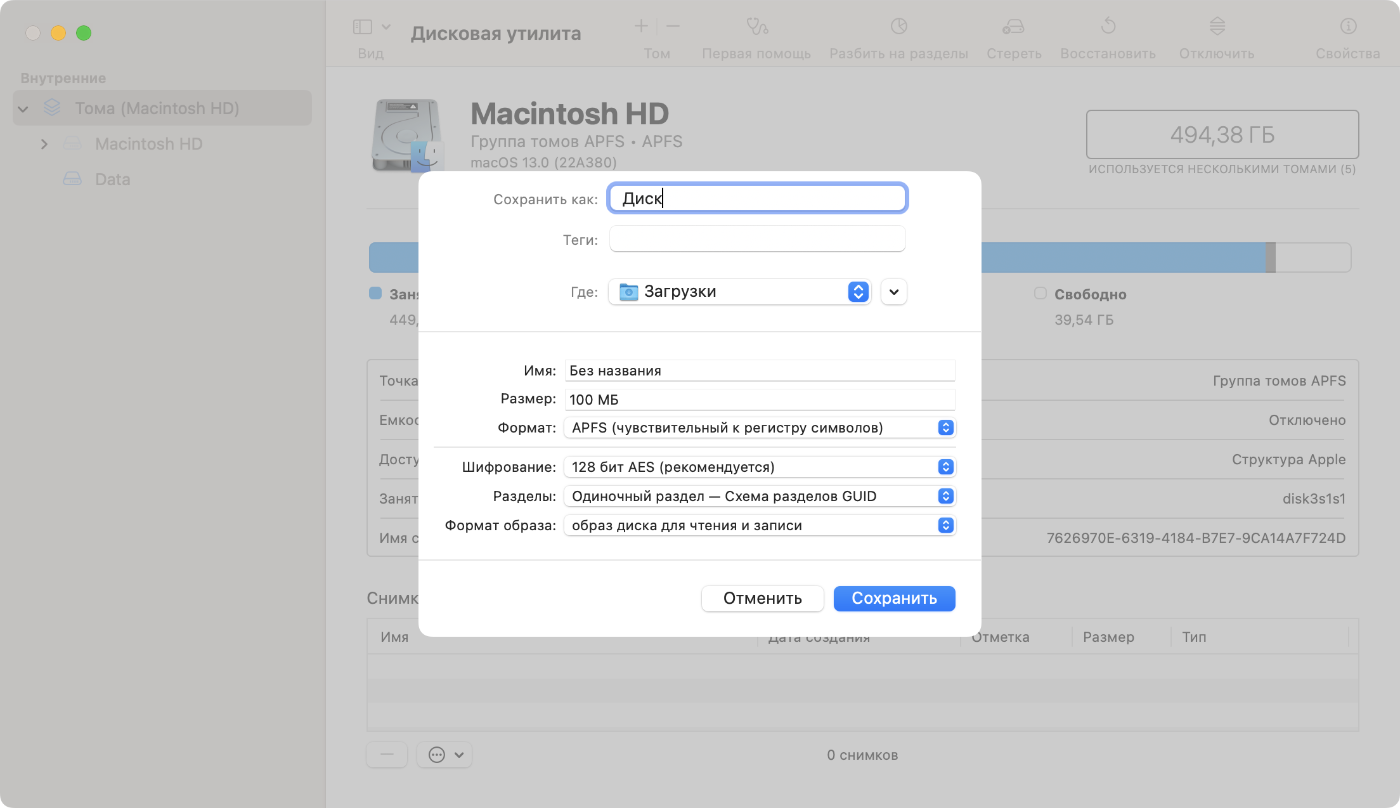Open the Разделы partition scheme dropdown
Viewport: 1400px width, 808px height.
759,496
